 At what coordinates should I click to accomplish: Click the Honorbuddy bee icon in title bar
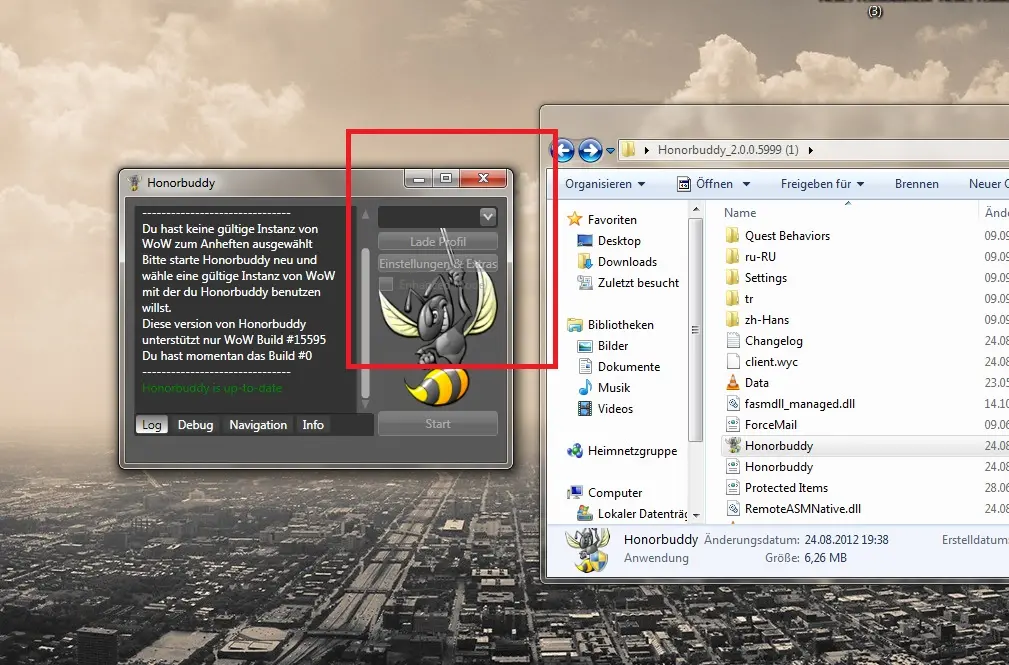click(x=134, y=183)
